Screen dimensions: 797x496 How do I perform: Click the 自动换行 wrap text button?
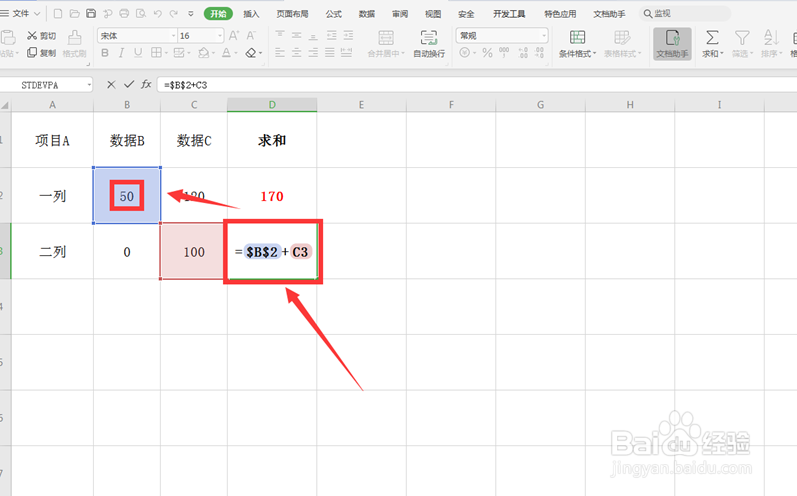point(429,44)
